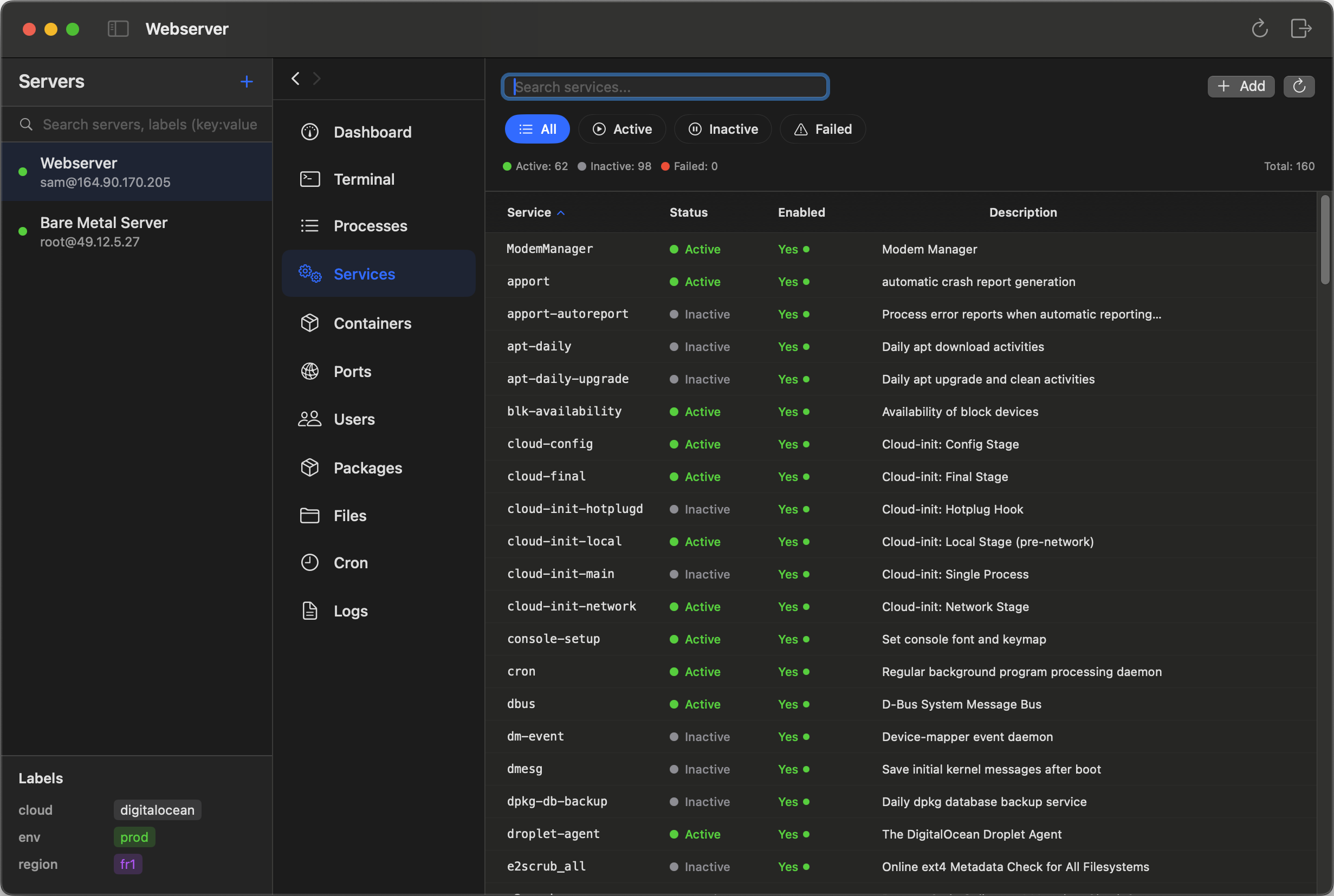
Task: Click the Logs document icon
Action: point(310,611)
